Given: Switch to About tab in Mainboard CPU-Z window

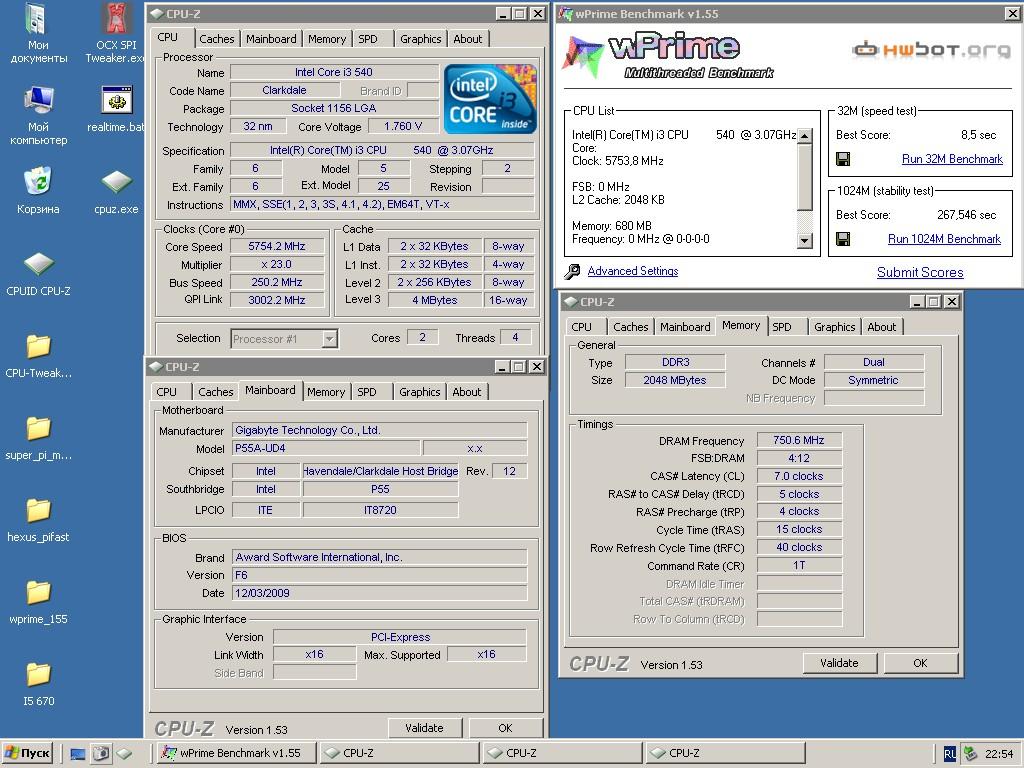Looking at the screenshot, I should pyautogui.click(x=467, y=392).
